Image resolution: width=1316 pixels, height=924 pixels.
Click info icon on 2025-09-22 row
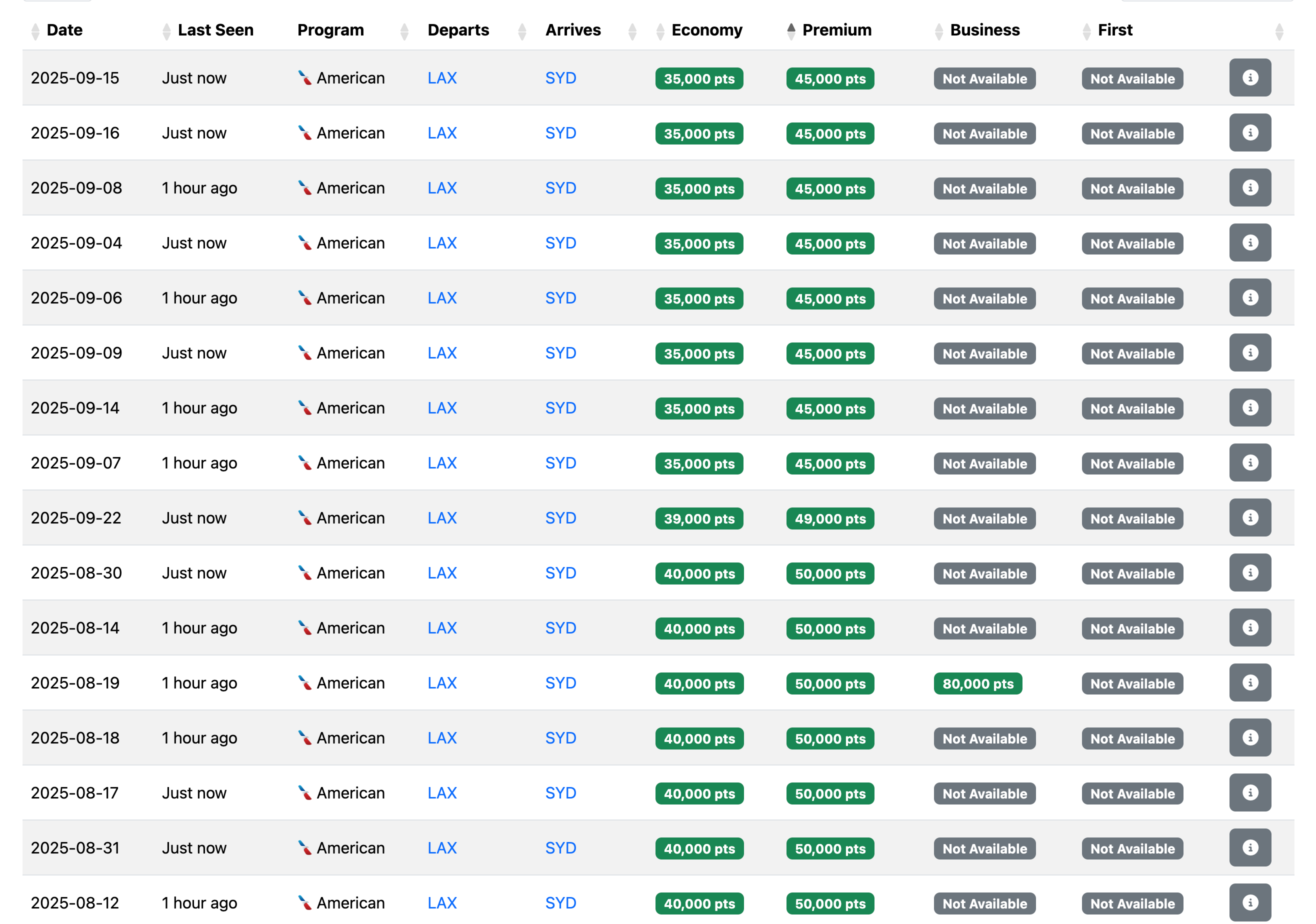point(1249,517)
